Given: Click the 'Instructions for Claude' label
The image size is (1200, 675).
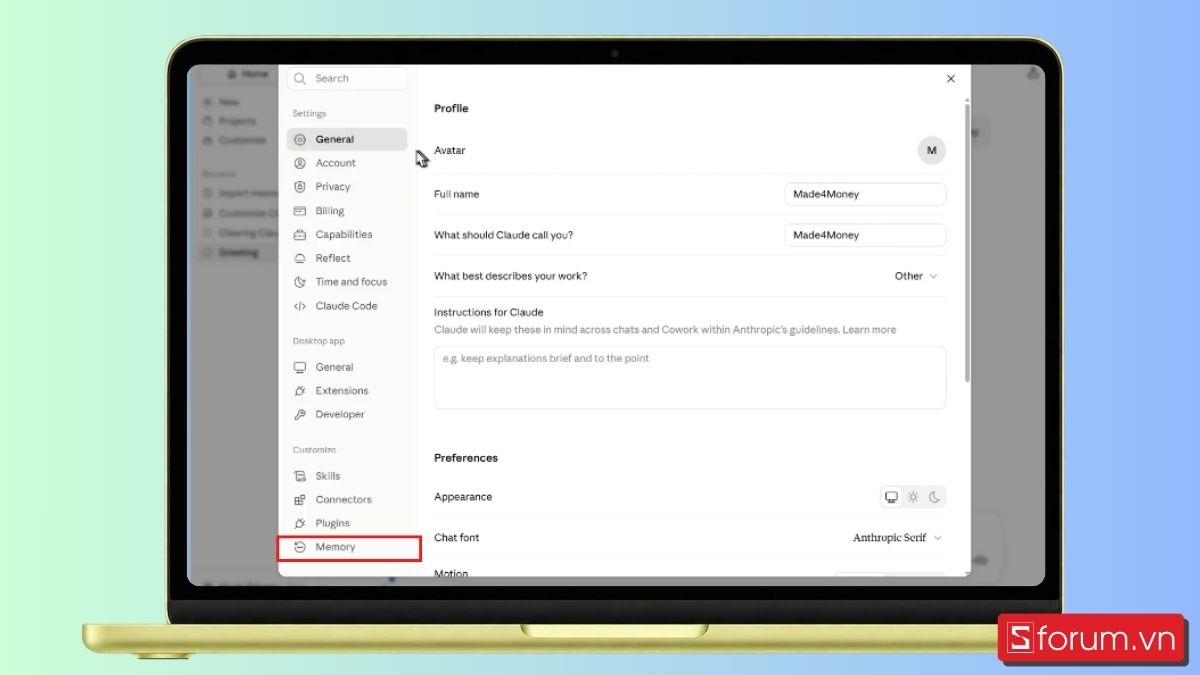Looking at the screenshot, I should [x=489, y=312].
